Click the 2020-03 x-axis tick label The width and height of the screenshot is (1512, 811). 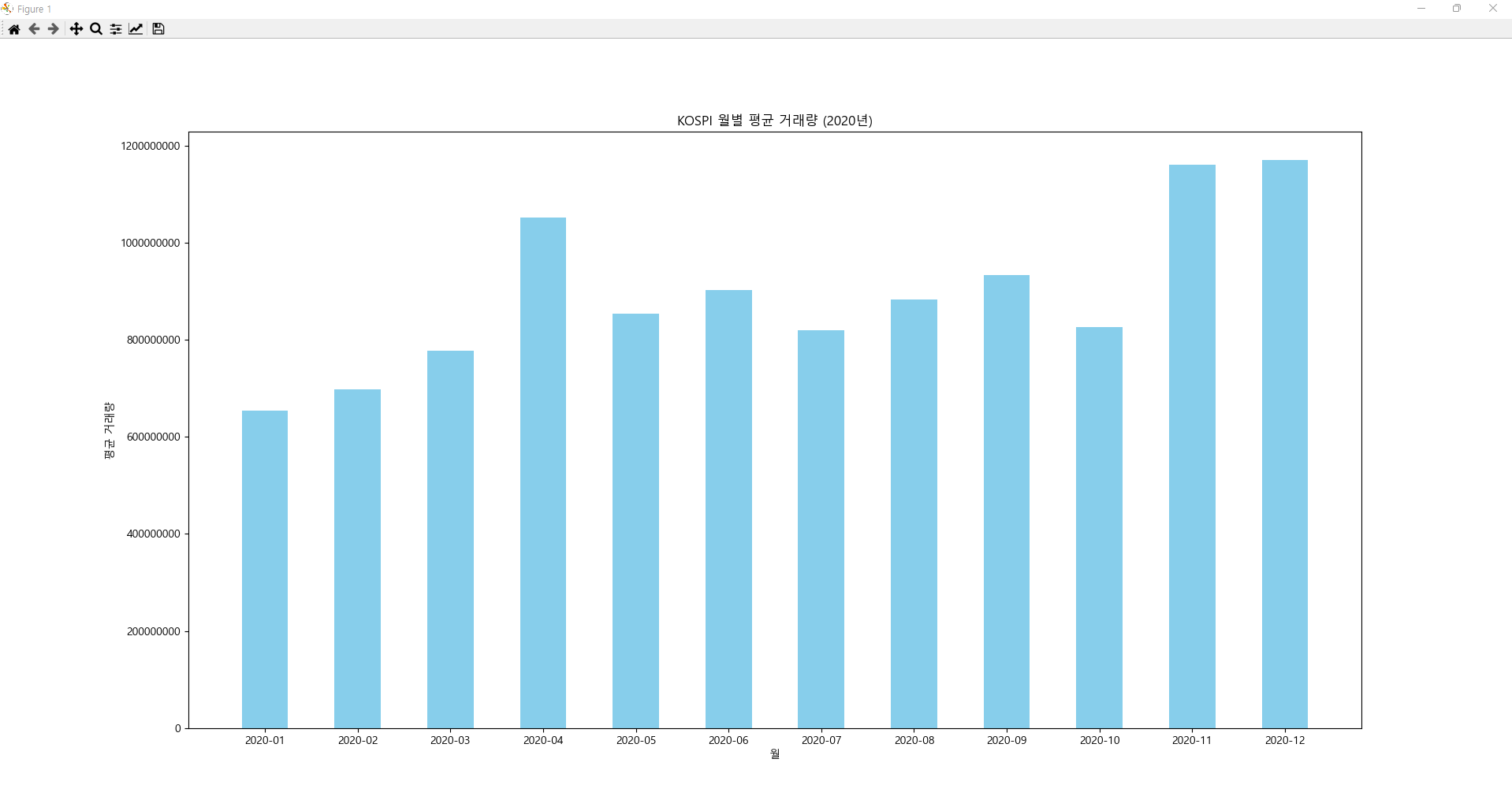pos(450,740)
